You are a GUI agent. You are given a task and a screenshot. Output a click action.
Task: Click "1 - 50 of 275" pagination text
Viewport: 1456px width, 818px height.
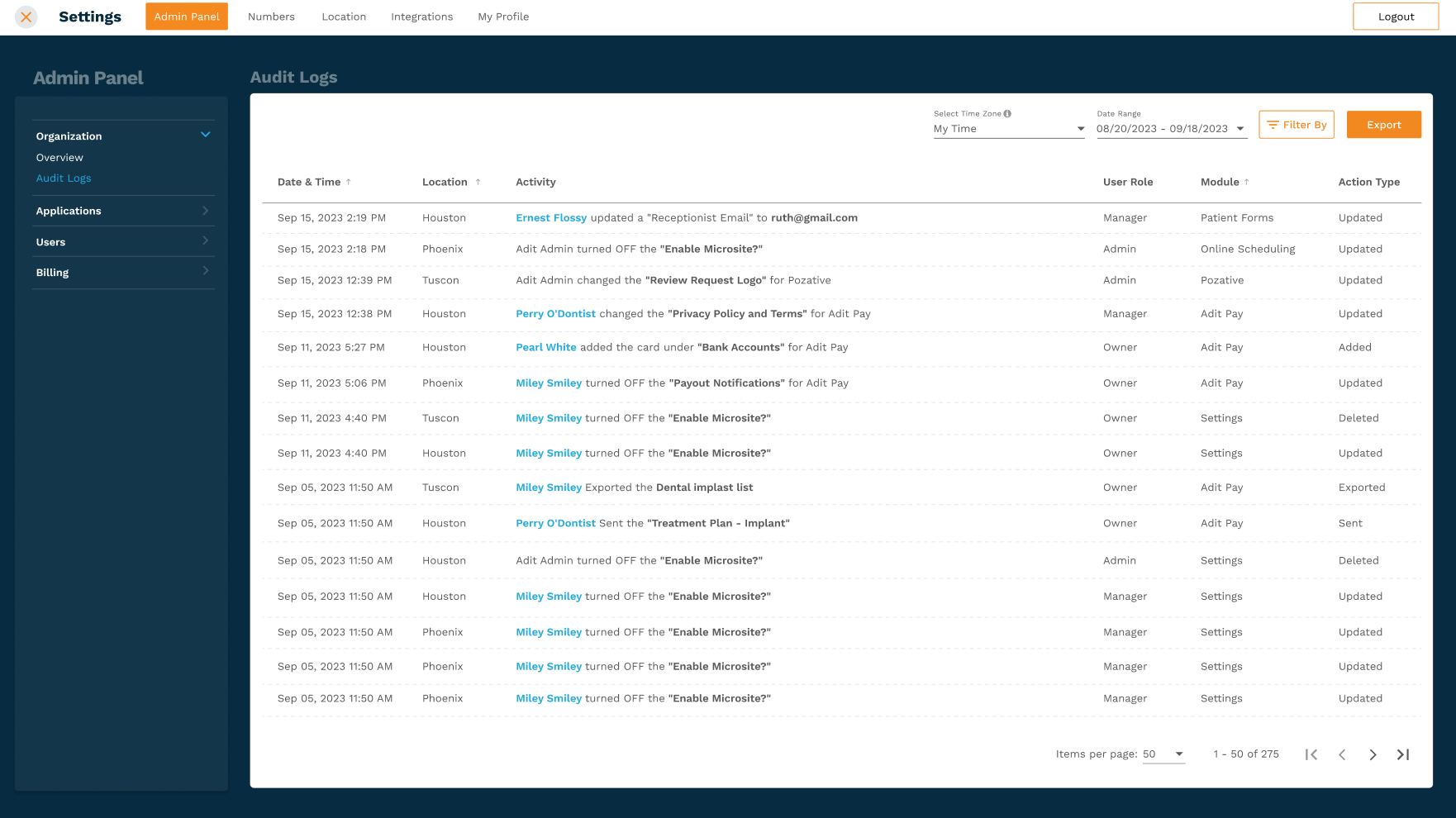click(1246, 754)
